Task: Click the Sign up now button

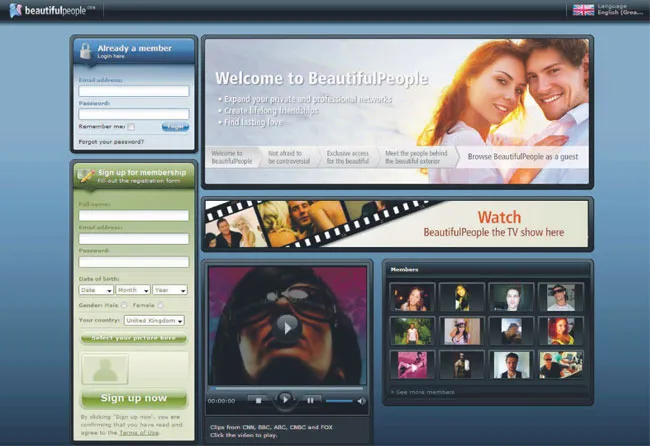Action: tap(133, 398)
